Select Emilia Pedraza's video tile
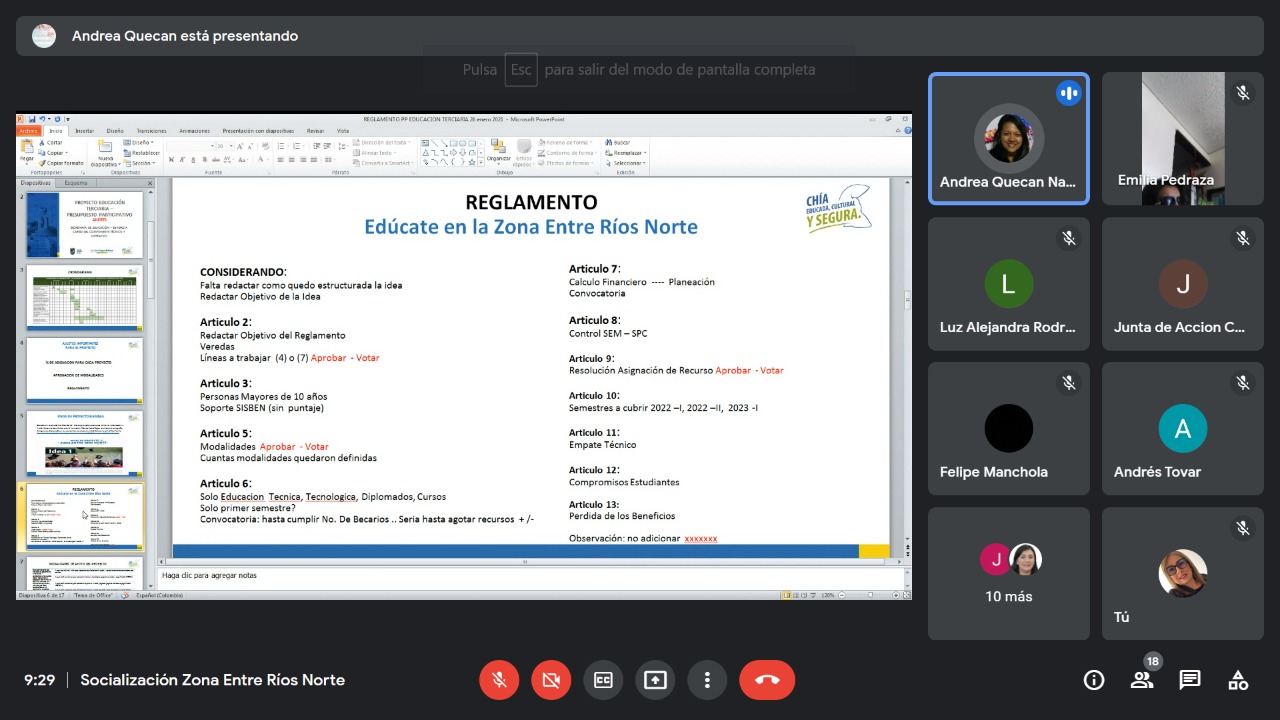Screen dimensions: 1280x720 [x=1183, y=139]
